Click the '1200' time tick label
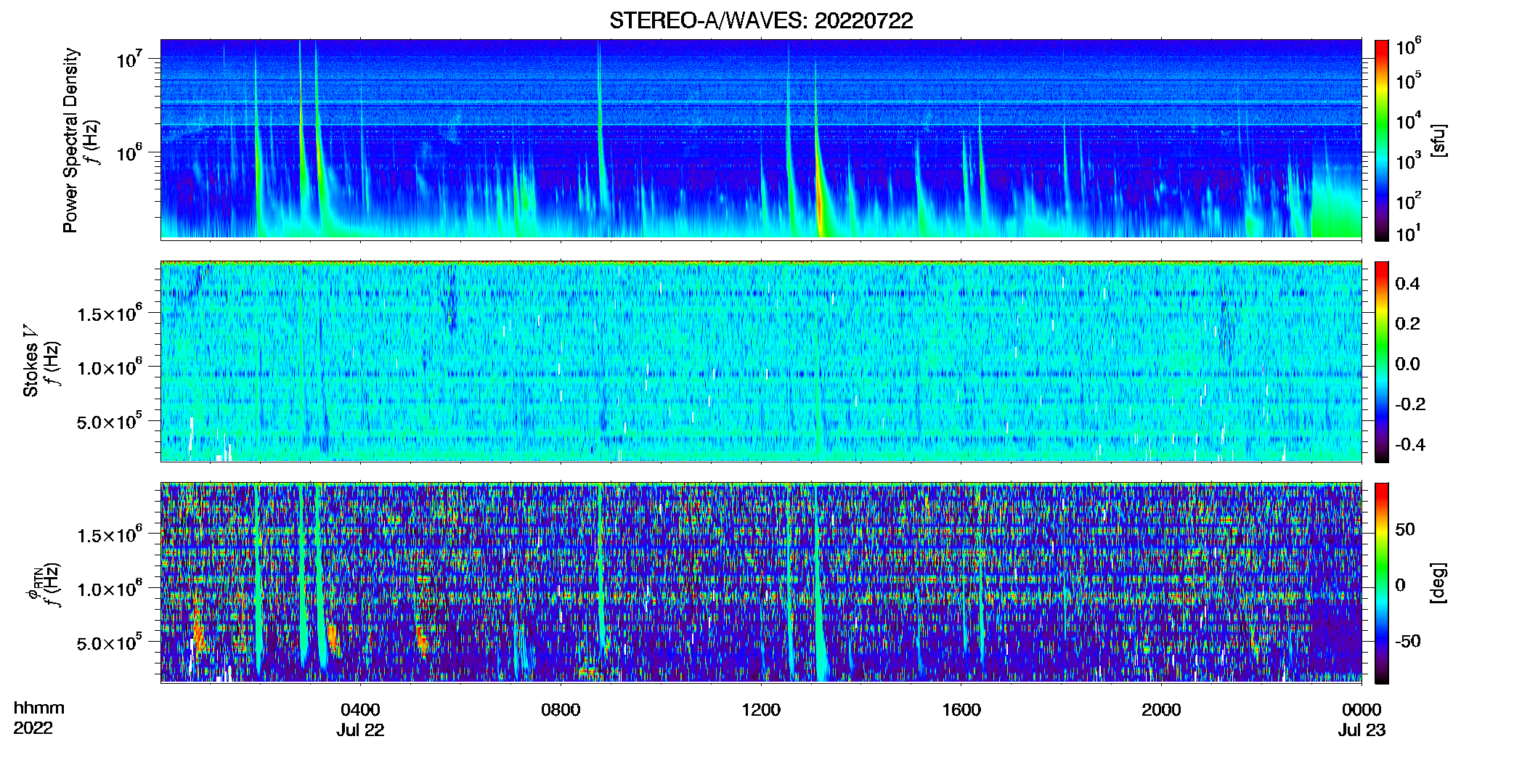Screen dimensions: 1522x784 [x=761, y=710]
